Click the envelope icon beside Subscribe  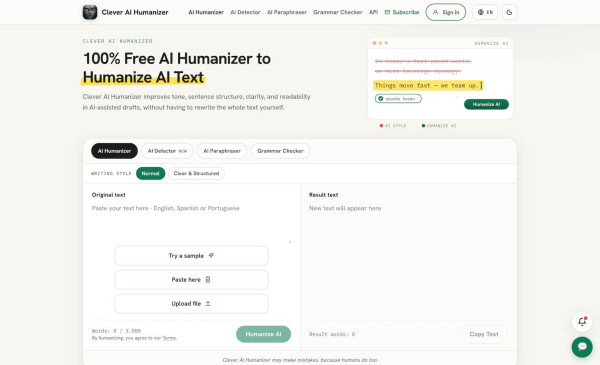click(387, 12)
